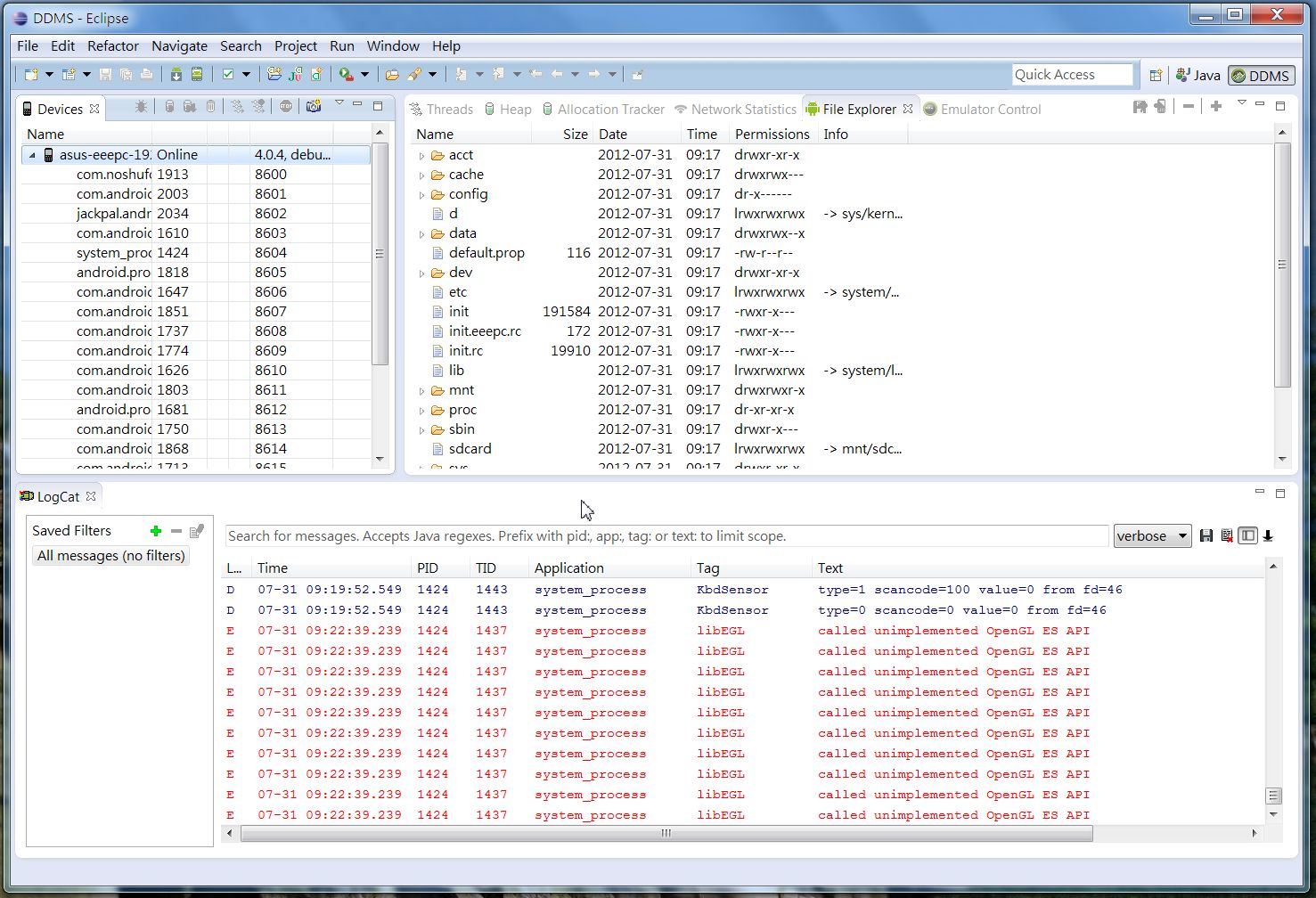1316x898 pixels.
Task: Switch to the Java perspective
Action: 1197,76
